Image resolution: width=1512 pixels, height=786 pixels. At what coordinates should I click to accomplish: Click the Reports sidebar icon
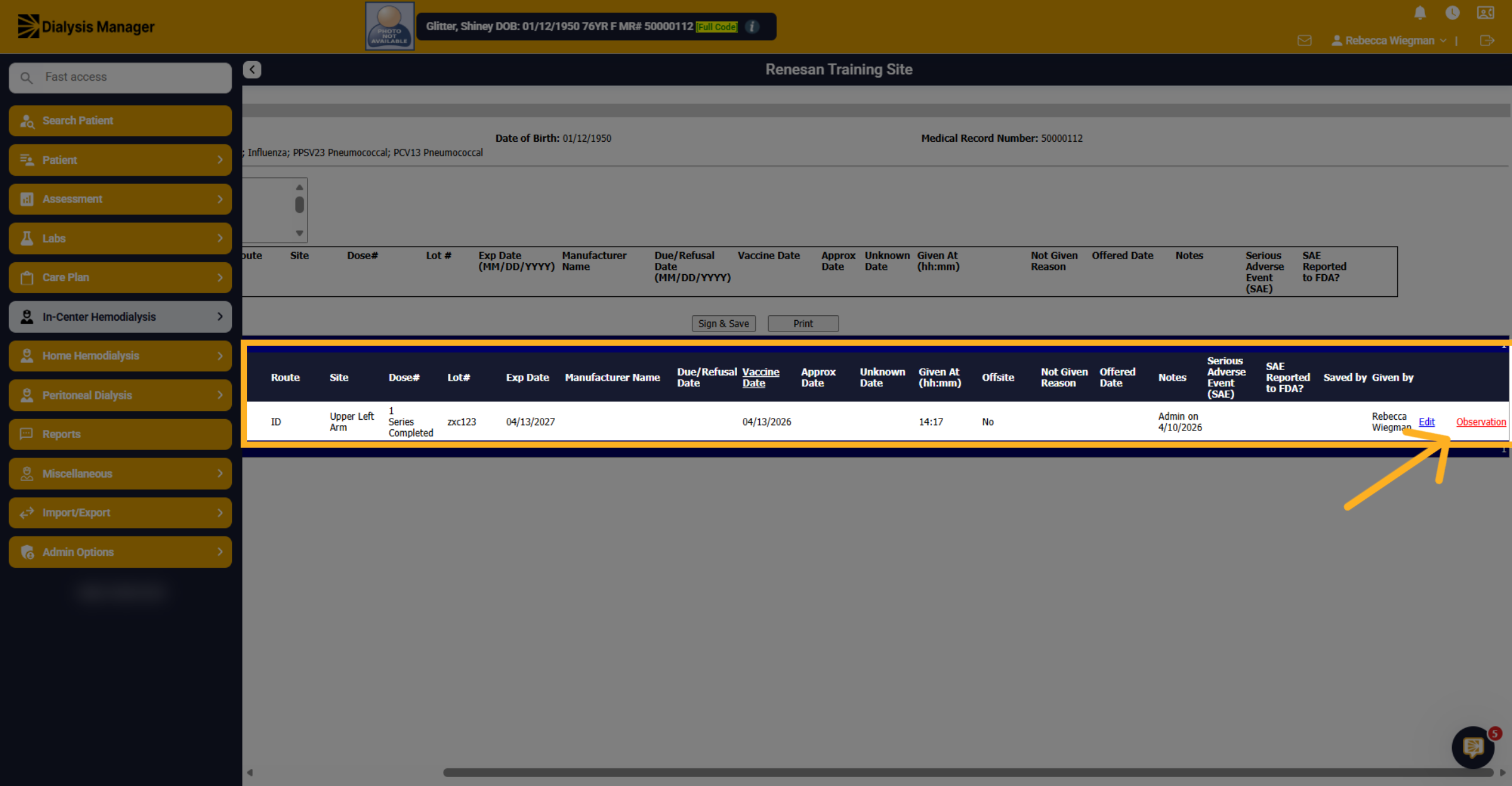tap(27, 434)
